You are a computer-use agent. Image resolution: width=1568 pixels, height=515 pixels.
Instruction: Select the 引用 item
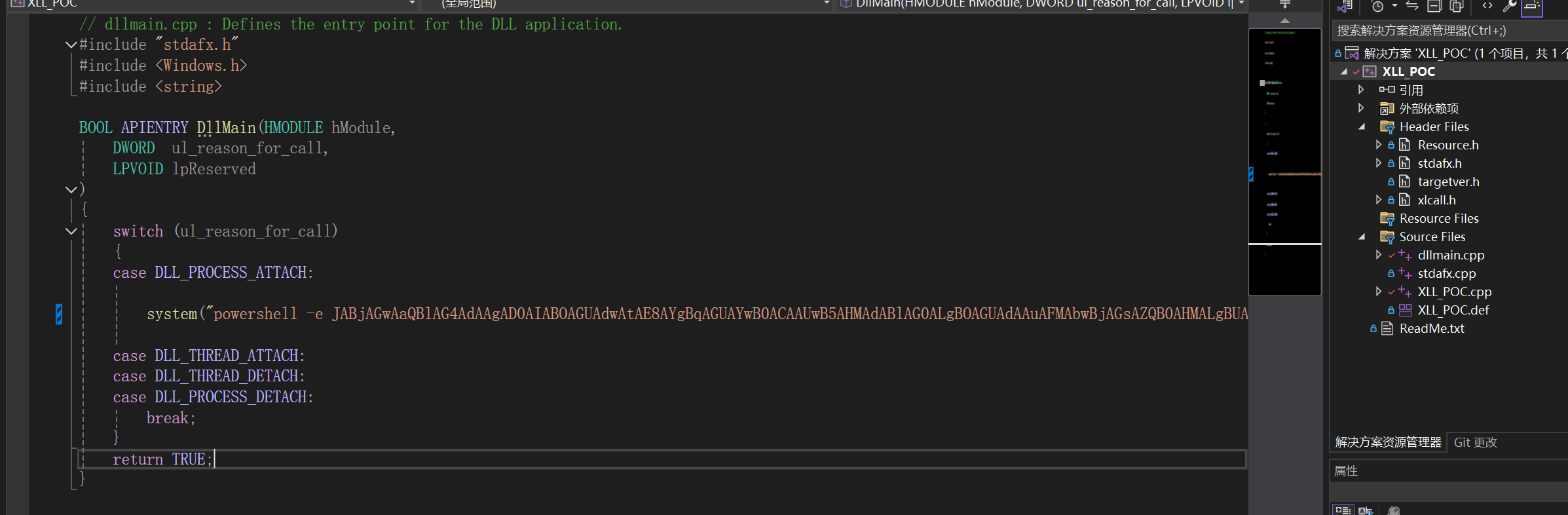pos(1411,90)
